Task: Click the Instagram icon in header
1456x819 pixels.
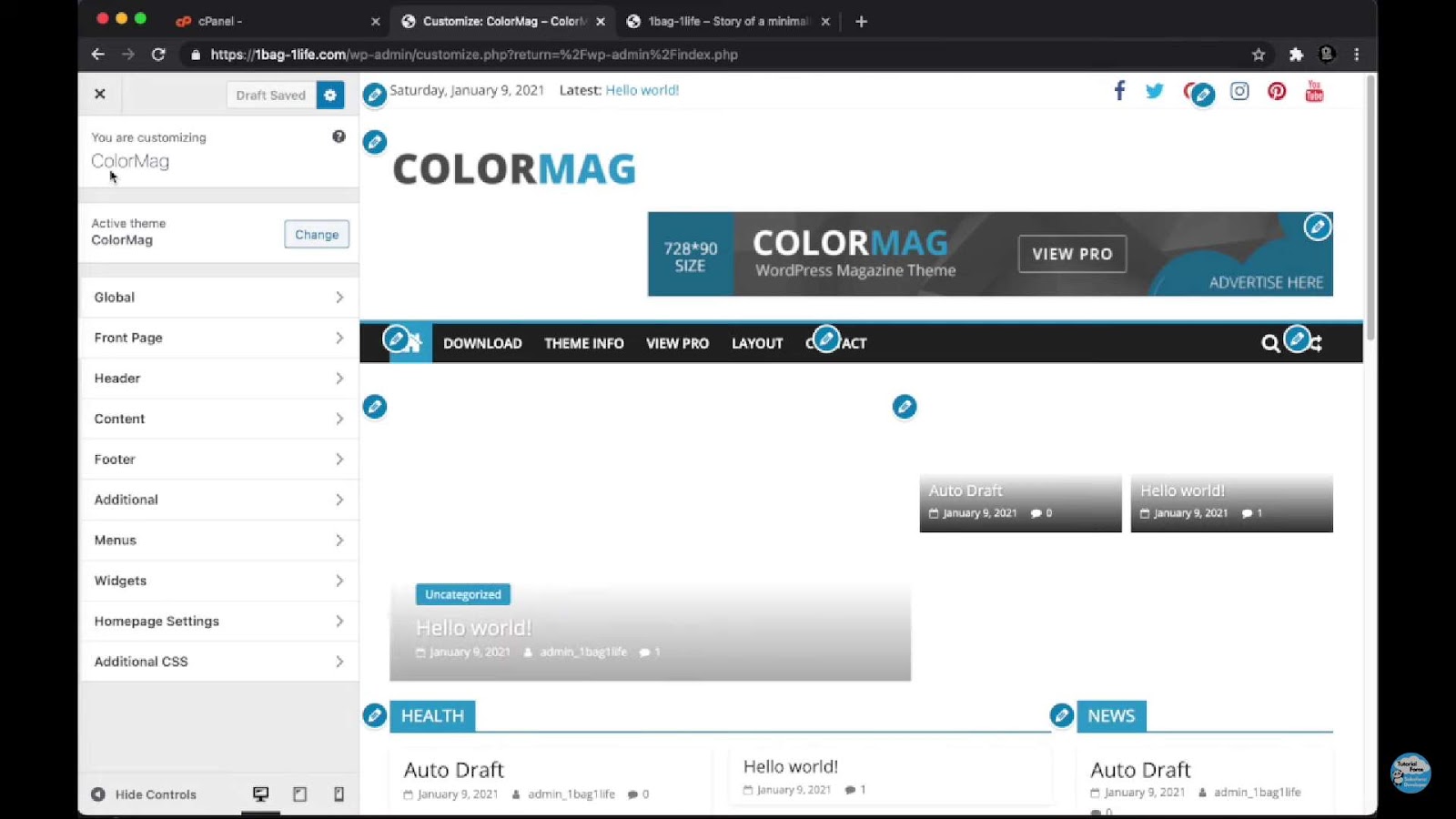Action: [x=1239, y=91]
